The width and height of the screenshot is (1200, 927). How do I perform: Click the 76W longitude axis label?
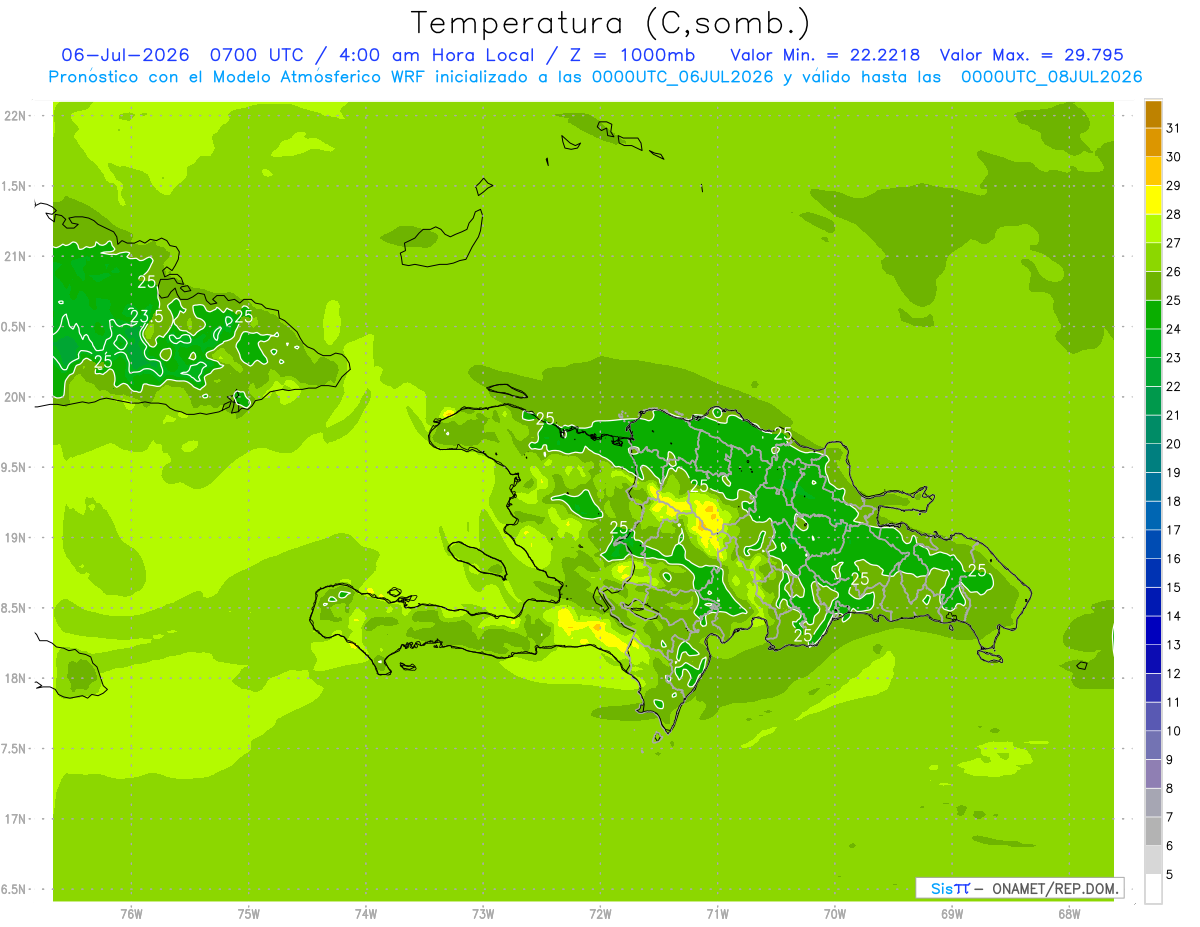coord(131,913)
